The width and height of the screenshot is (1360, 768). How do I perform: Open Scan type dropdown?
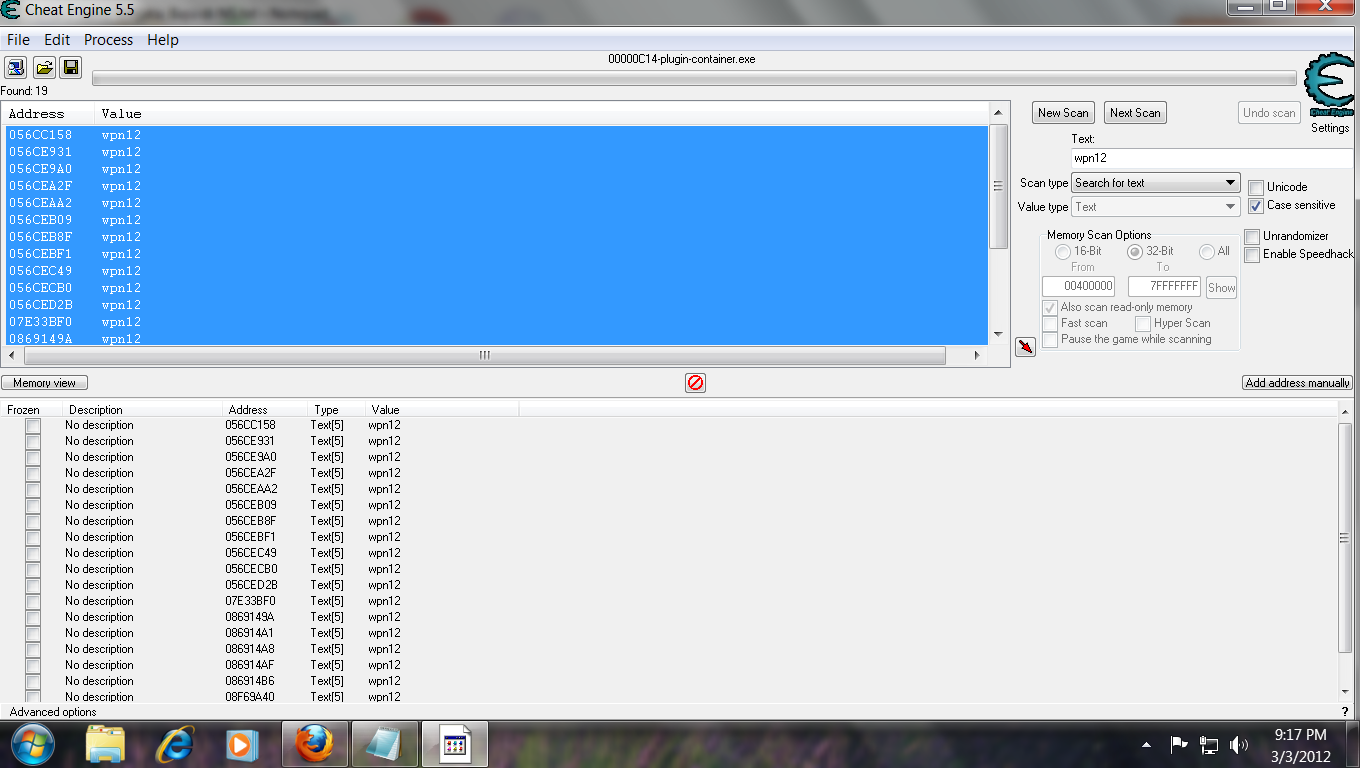1156,183
